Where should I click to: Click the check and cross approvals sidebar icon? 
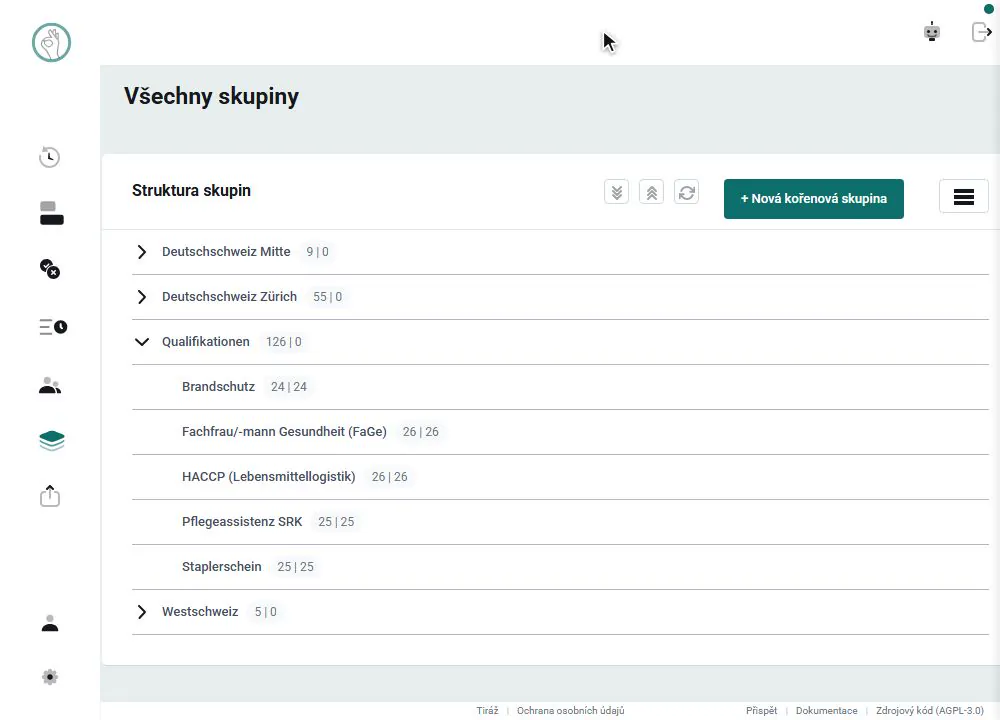click(x=50, y=268)
